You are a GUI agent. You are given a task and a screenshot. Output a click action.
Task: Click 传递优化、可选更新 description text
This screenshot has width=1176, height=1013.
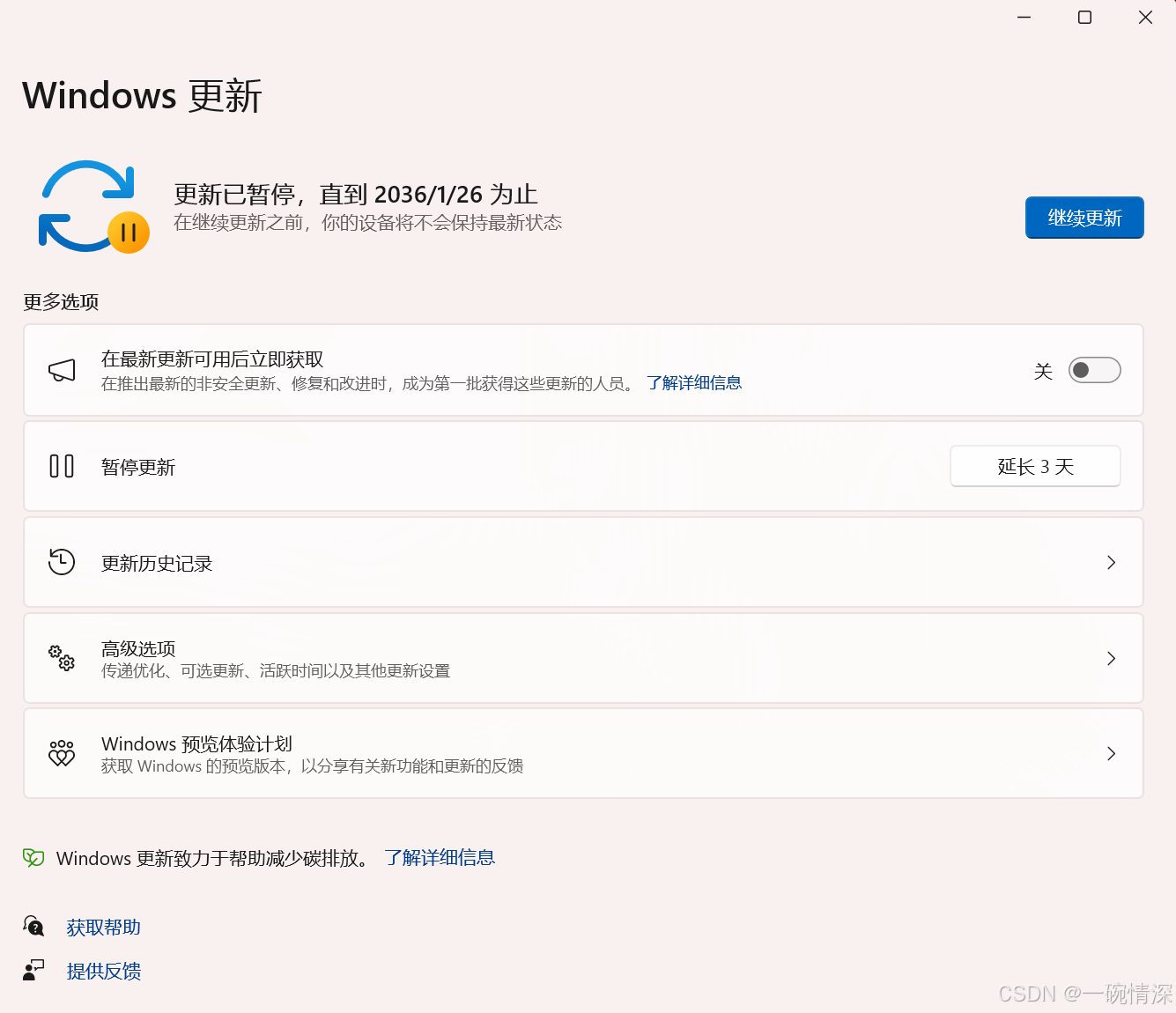point(275,671)
